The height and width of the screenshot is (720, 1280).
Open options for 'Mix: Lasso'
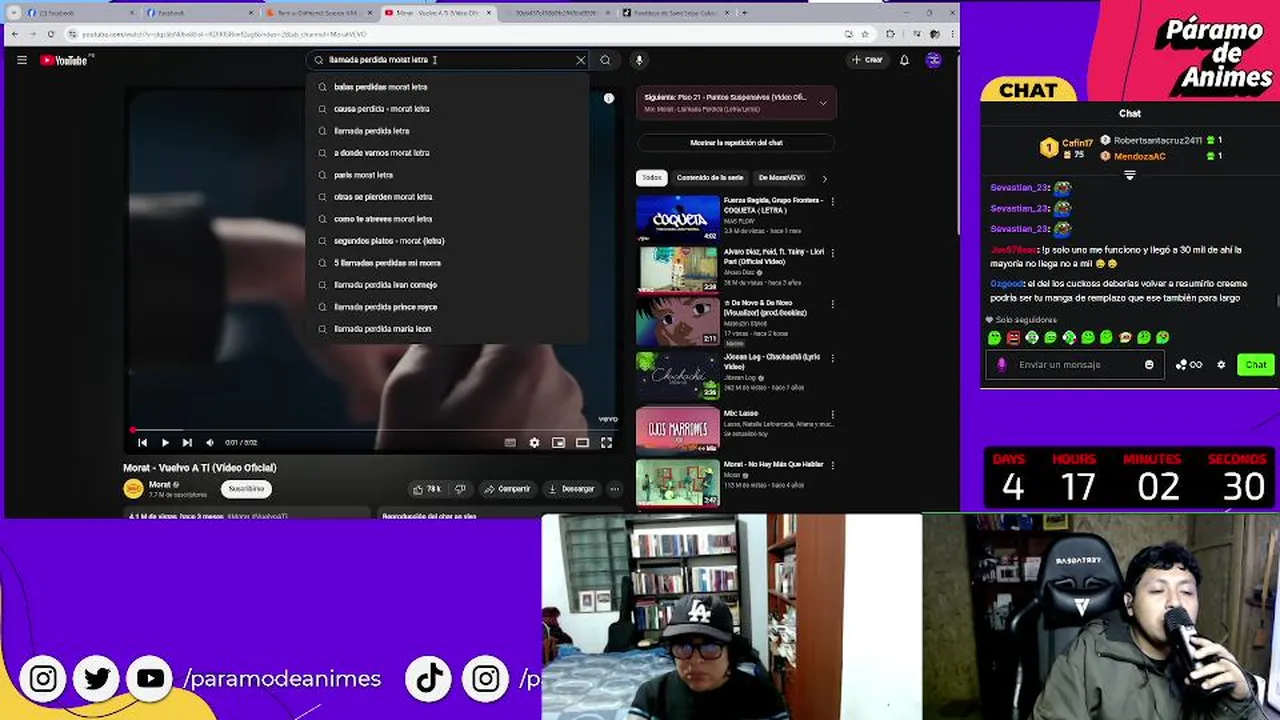832,414
